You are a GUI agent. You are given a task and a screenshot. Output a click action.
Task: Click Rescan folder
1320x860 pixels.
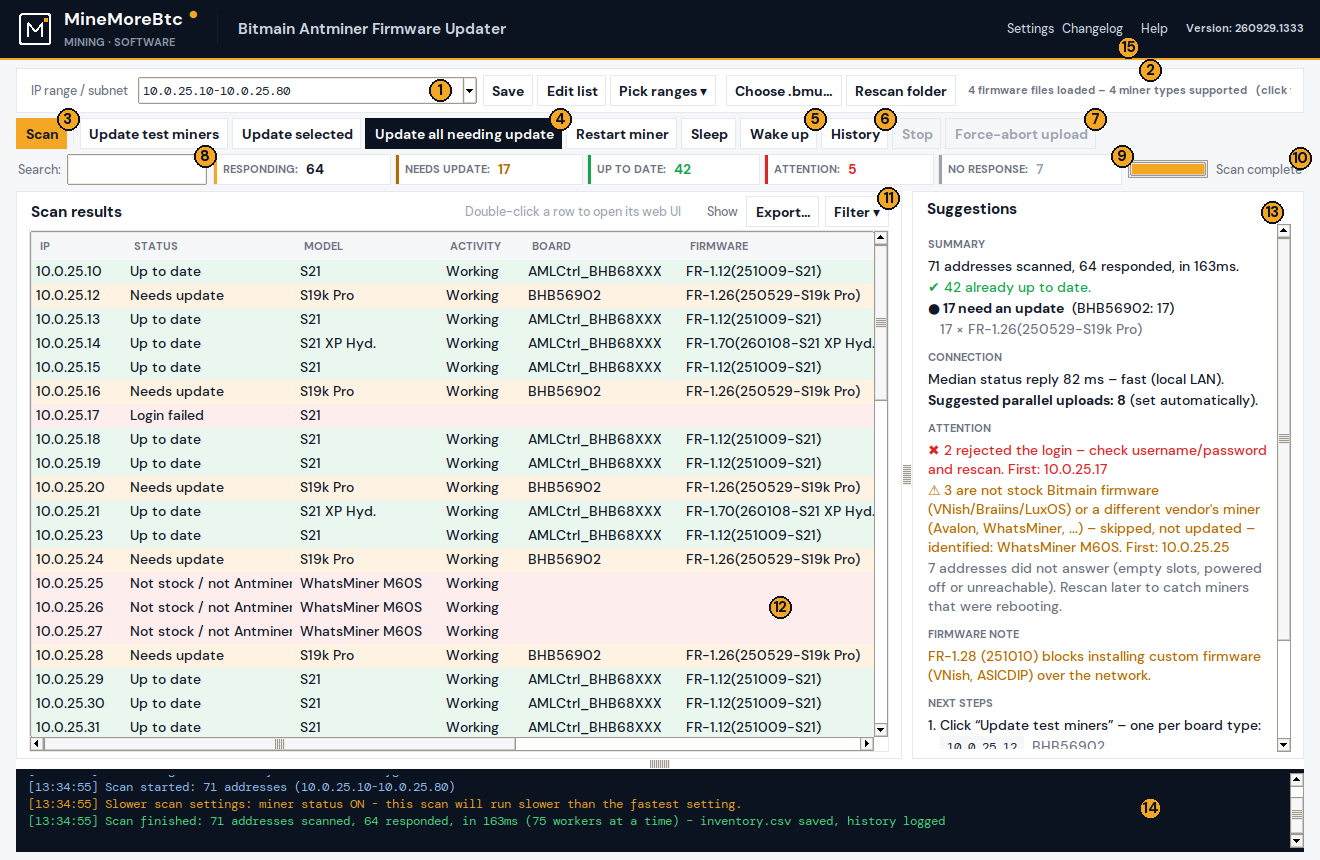tap(901, 91)
